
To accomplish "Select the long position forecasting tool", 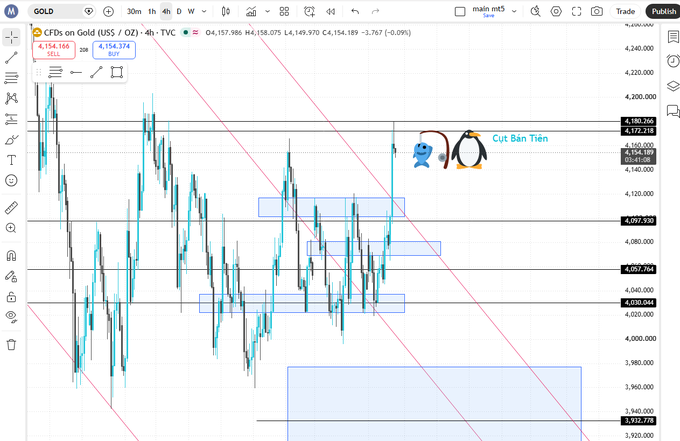I will pos(11,119).
